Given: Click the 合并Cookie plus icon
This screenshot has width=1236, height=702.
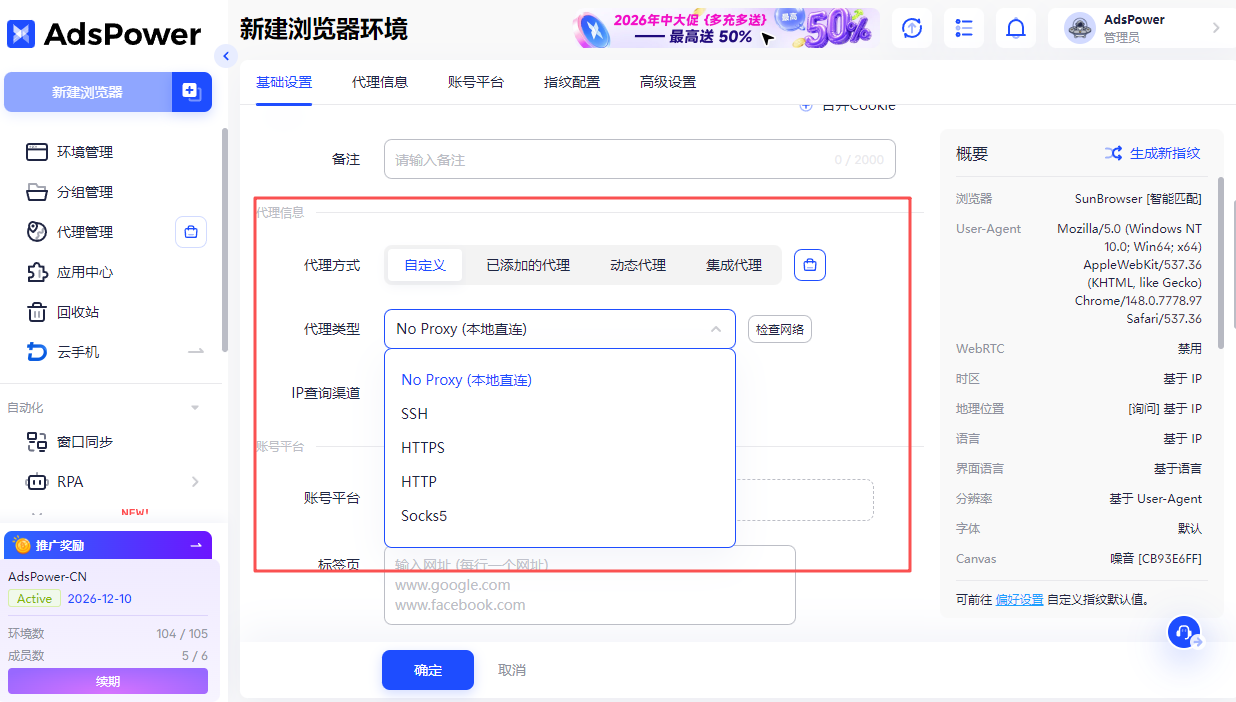Looking at the screenshot, I should pyautogui.click(x=806, y=106).
